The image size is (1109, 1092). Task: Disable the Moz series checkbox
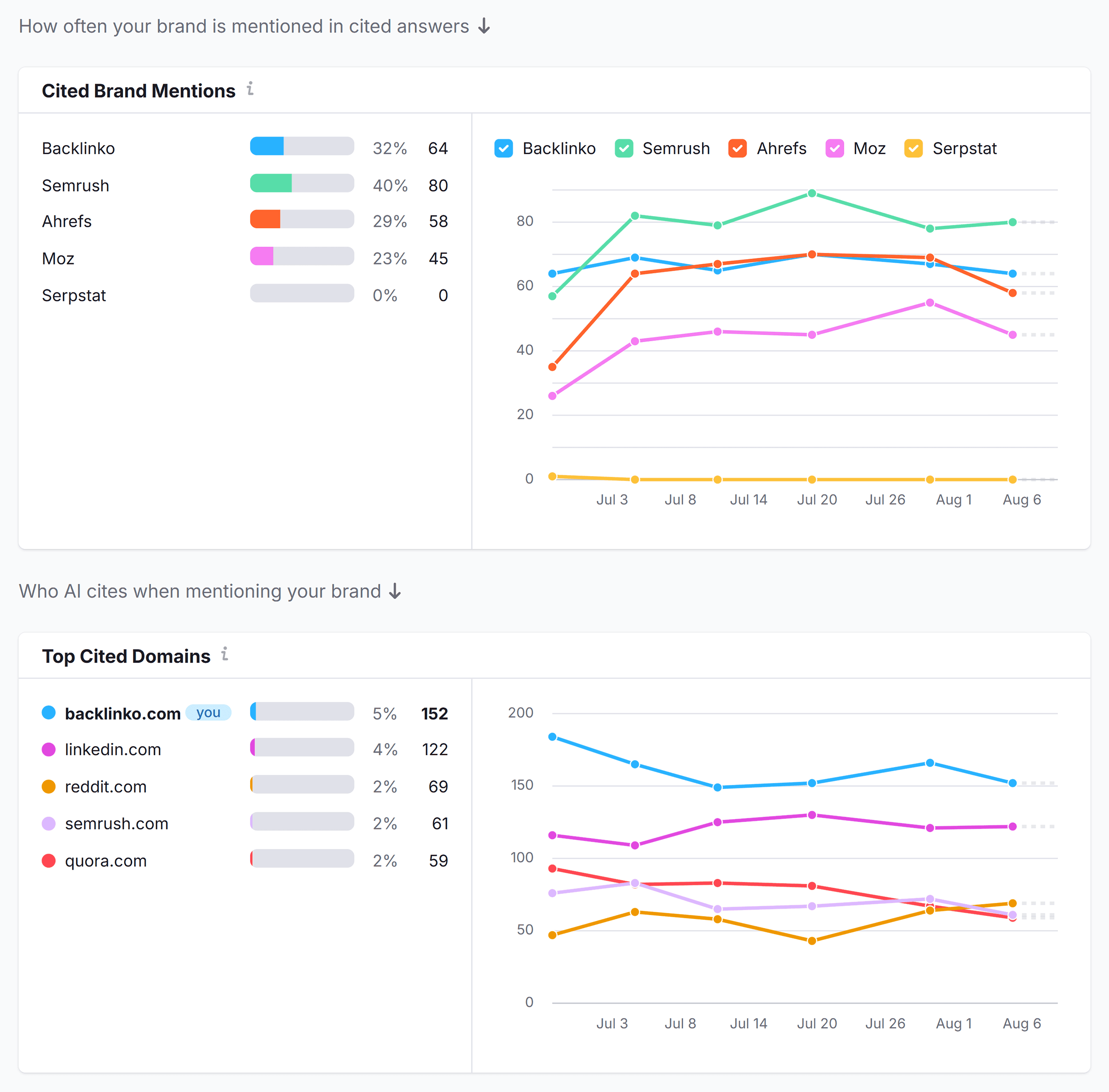point(835,149)
